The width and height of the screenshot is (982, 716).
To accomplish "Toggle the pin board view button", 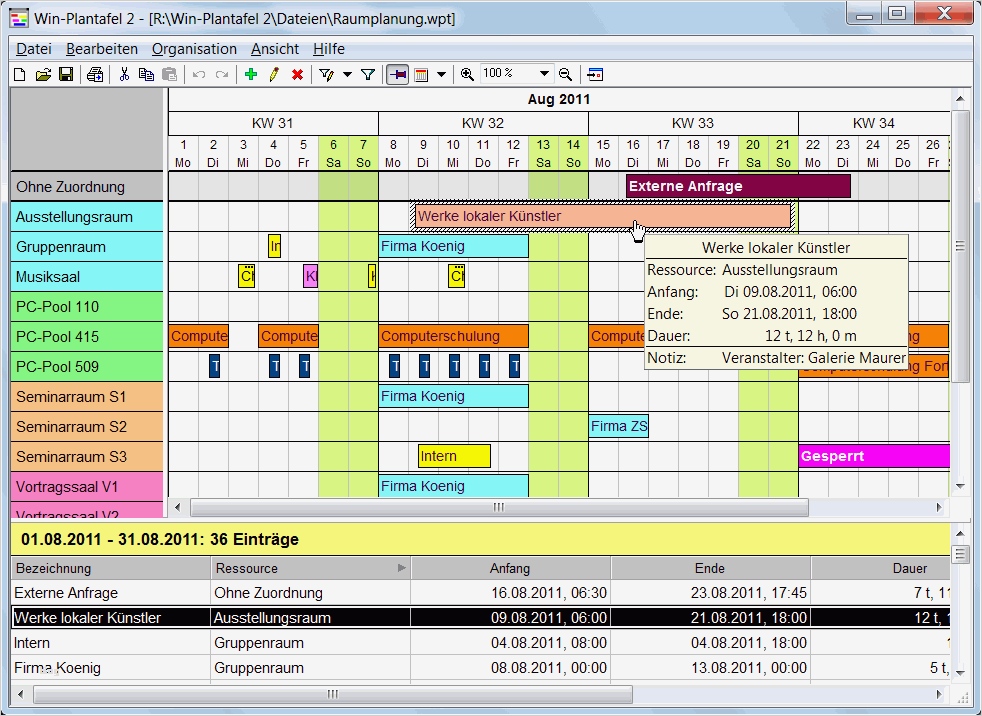I will point(397,74).
